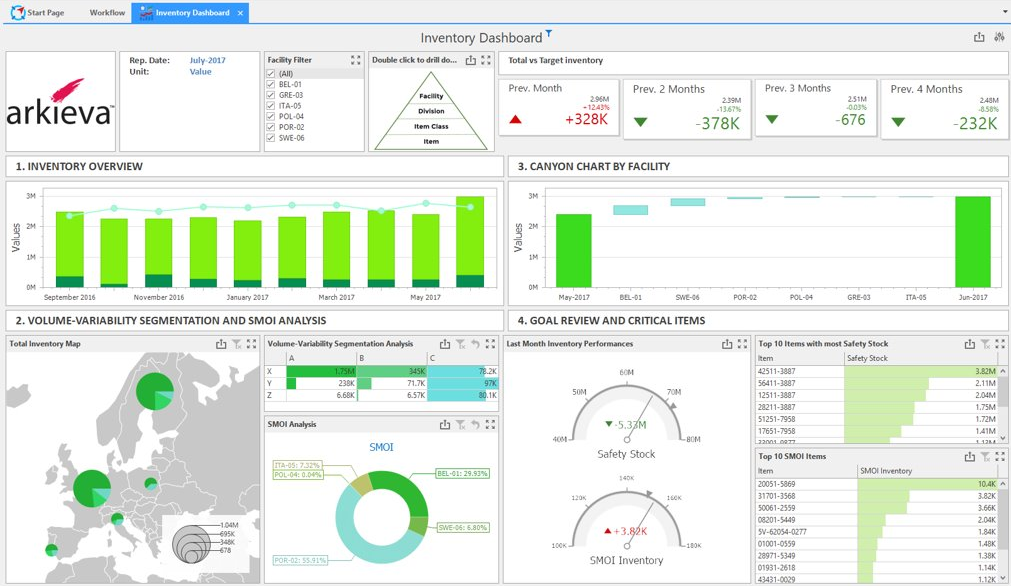Maximize the Facility Filter panel
The height and width of the screenshot is (586, 1011).
click(355, 61)
